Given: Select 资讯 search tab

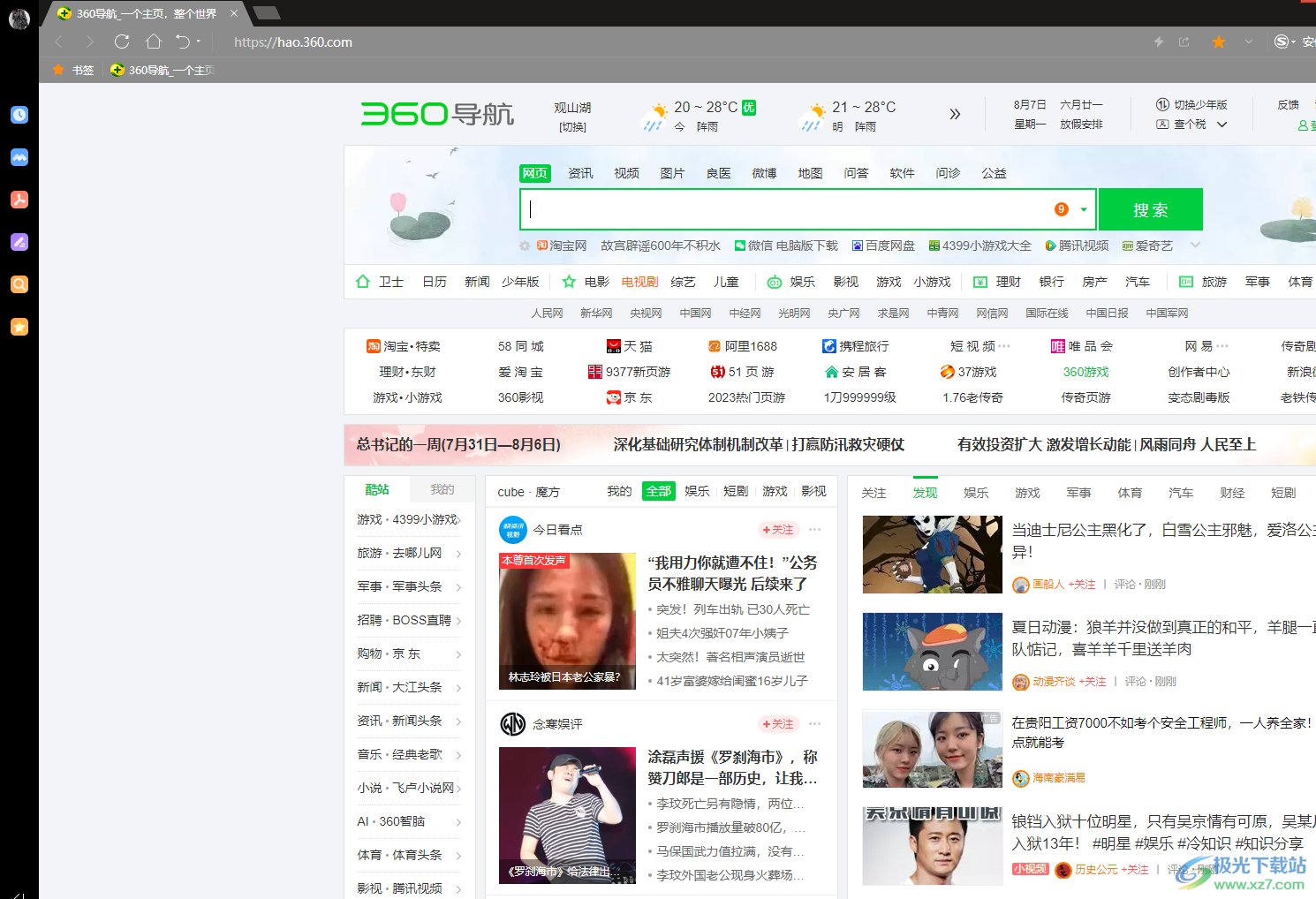Looking at the screenshot, I should 580,173.
